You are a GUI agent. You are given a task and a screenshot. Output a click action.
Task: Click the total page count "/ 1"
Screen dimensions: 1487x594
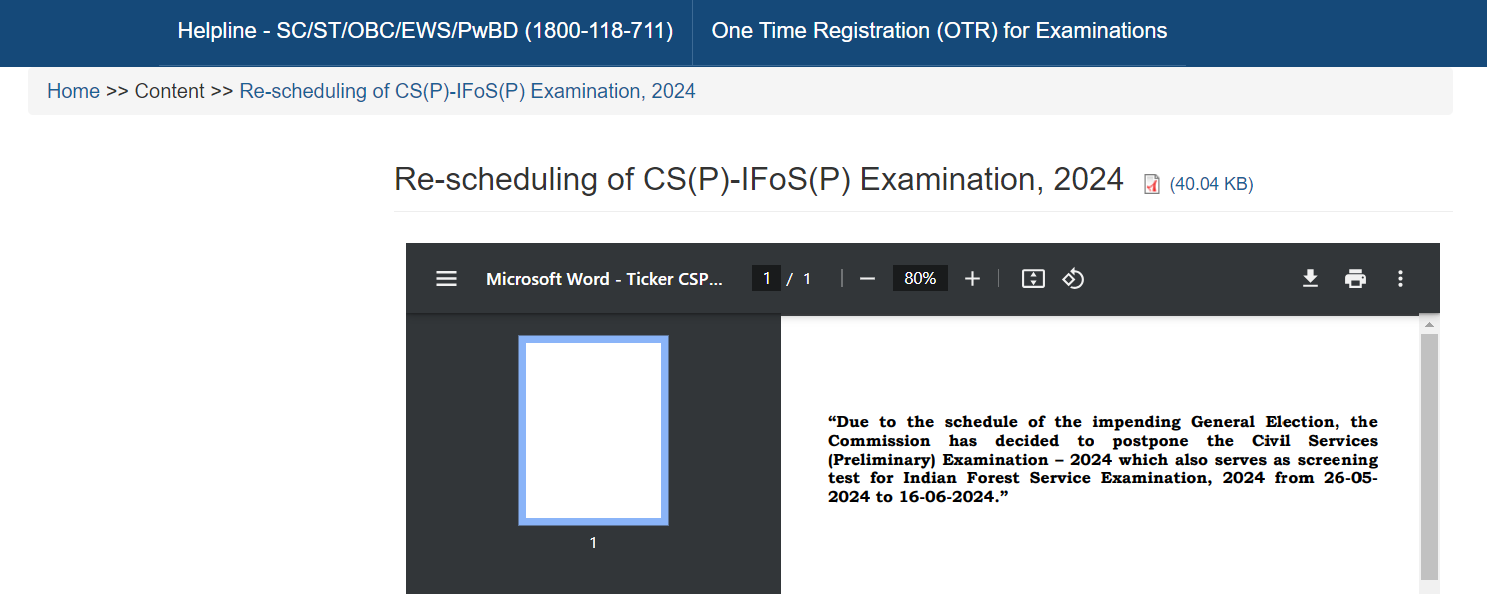click(799, 279)
